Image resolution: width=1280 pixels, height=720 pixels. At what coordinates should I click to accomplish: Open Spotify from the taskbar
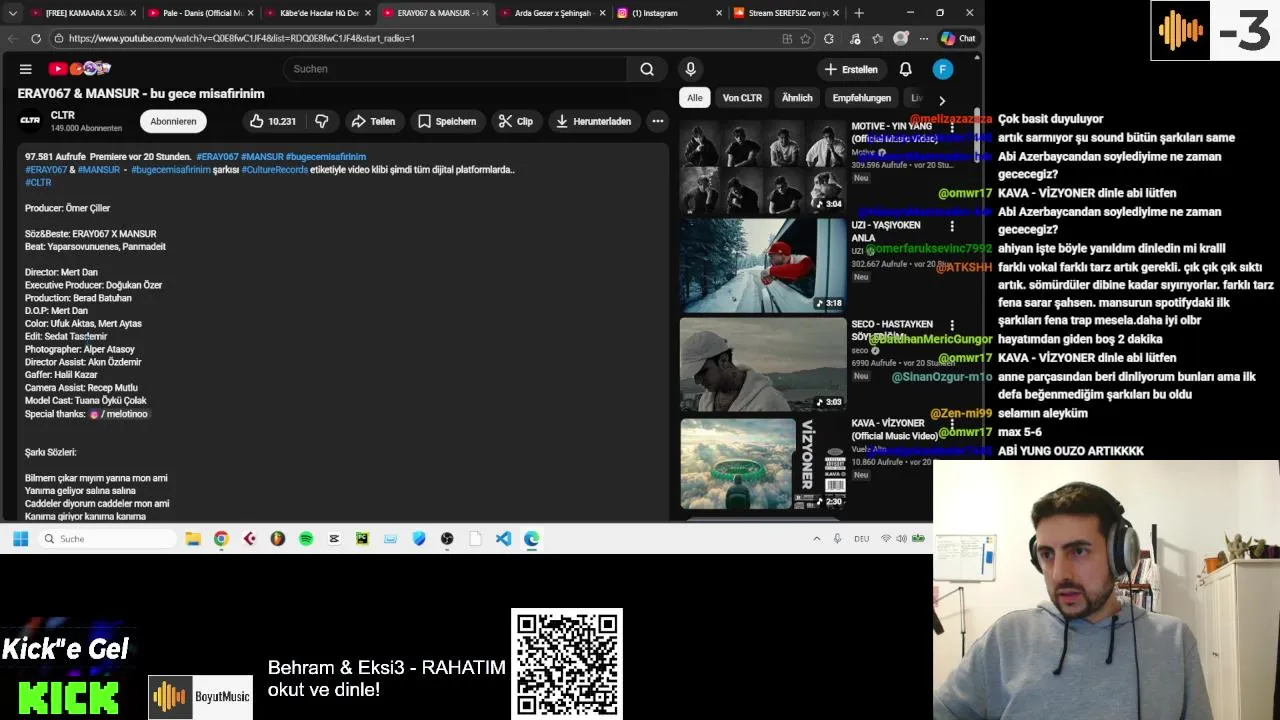point(306,538)
